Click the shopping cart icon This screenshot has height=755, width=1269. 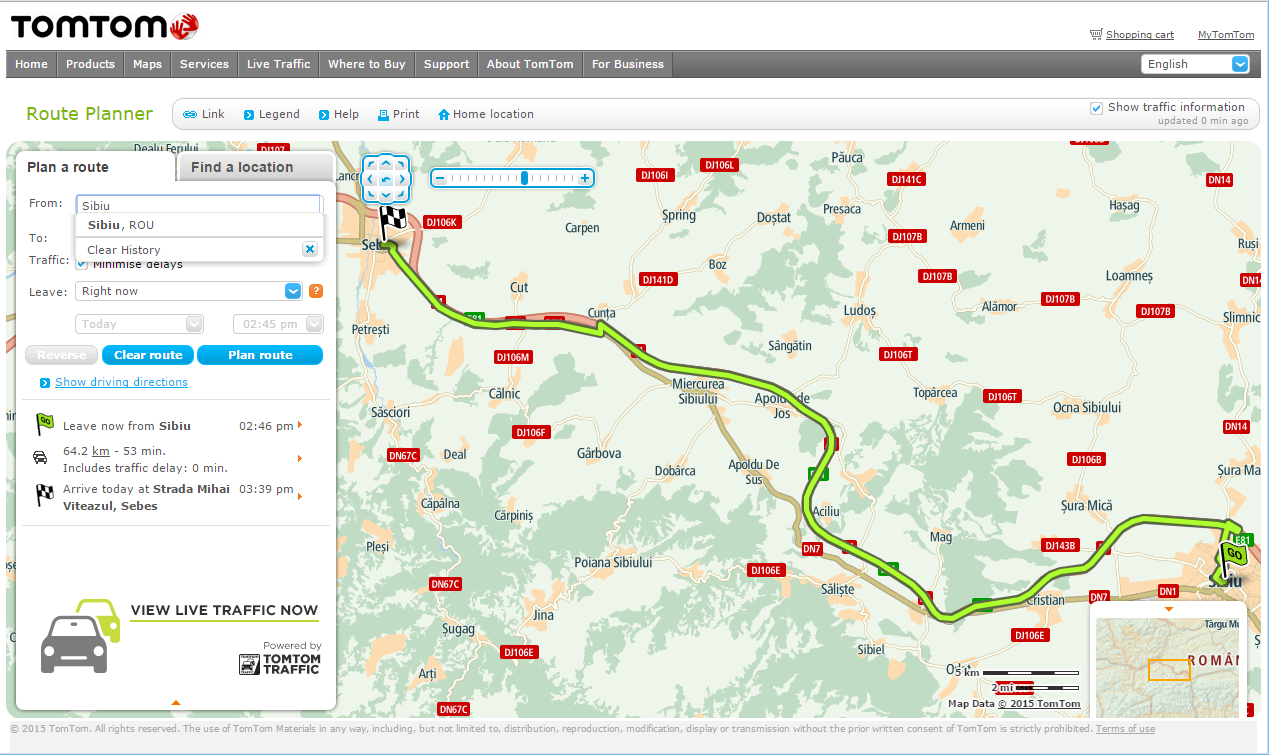(x=1096, y=34)
